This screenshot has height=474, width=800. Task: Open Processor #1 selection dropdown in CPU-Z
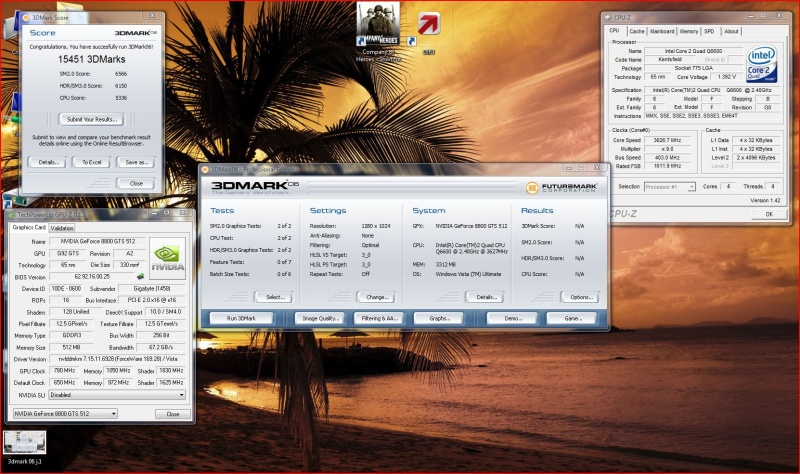[x=669, y=187]
